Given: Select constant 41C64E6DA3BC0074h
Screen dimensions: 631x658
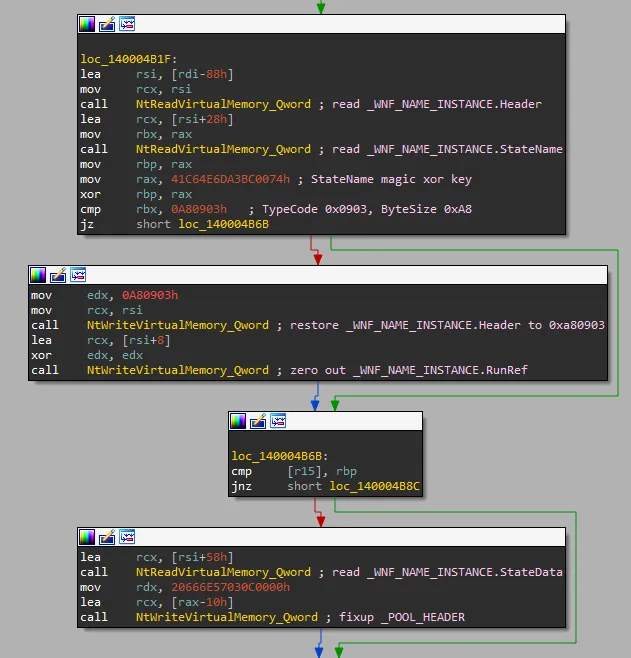Looking at the screenshot, I should pyautogui.click(x=230, y=180).
